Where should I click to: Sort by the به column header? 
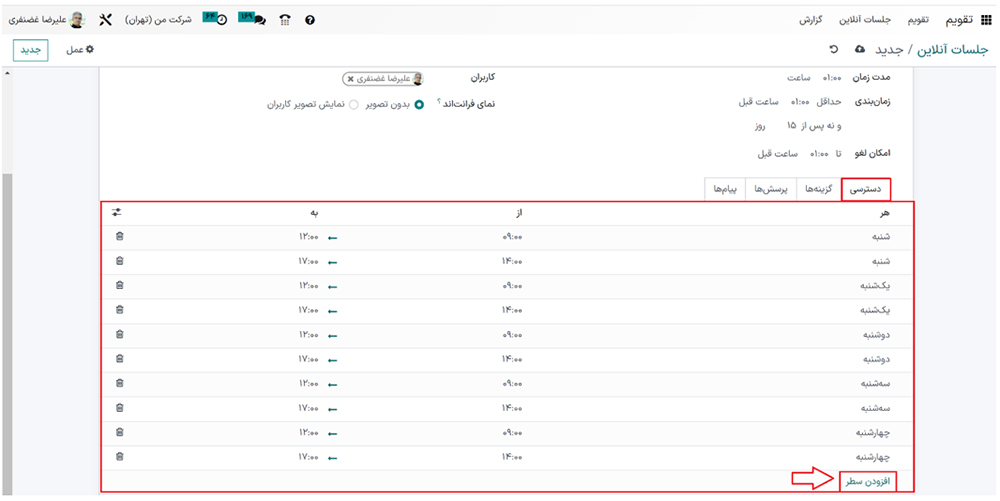[314, 213]
